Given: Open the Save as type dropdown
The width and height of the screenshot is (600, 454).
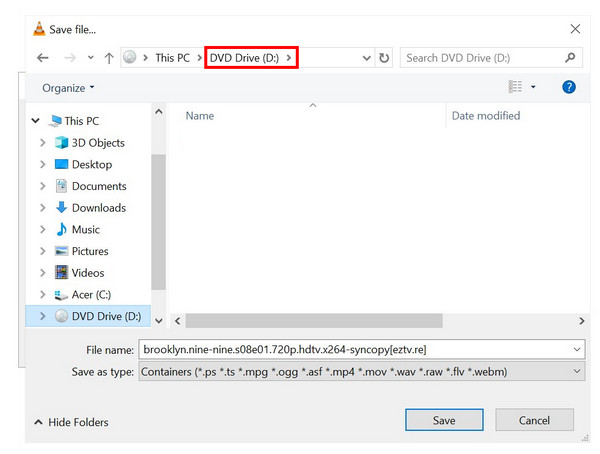Looking at the screenshot, I should [577, 372].
